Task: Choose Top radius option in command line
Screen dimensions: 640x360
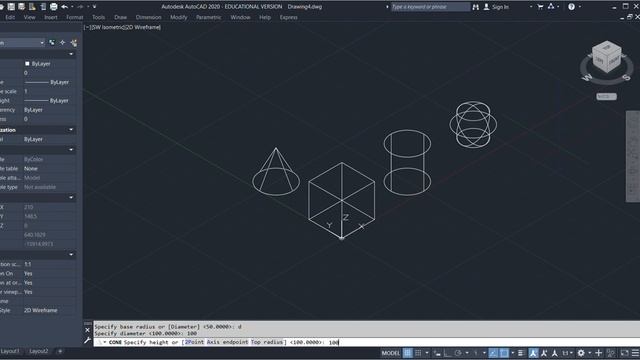Action: click(x=267, y=342)
